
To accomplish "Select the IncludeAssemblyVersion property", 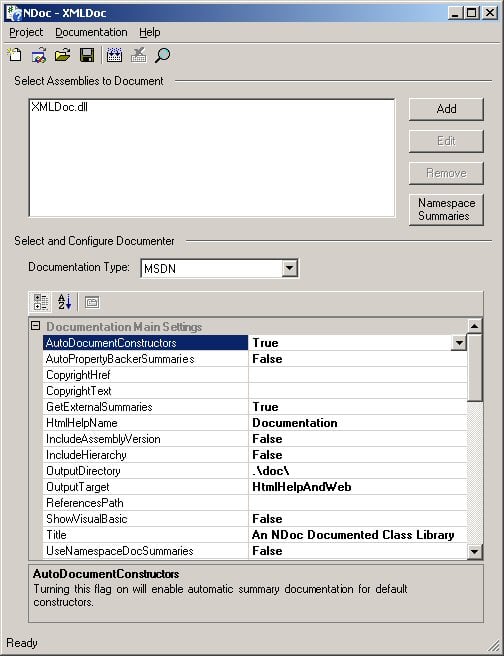I will point(145,439).
